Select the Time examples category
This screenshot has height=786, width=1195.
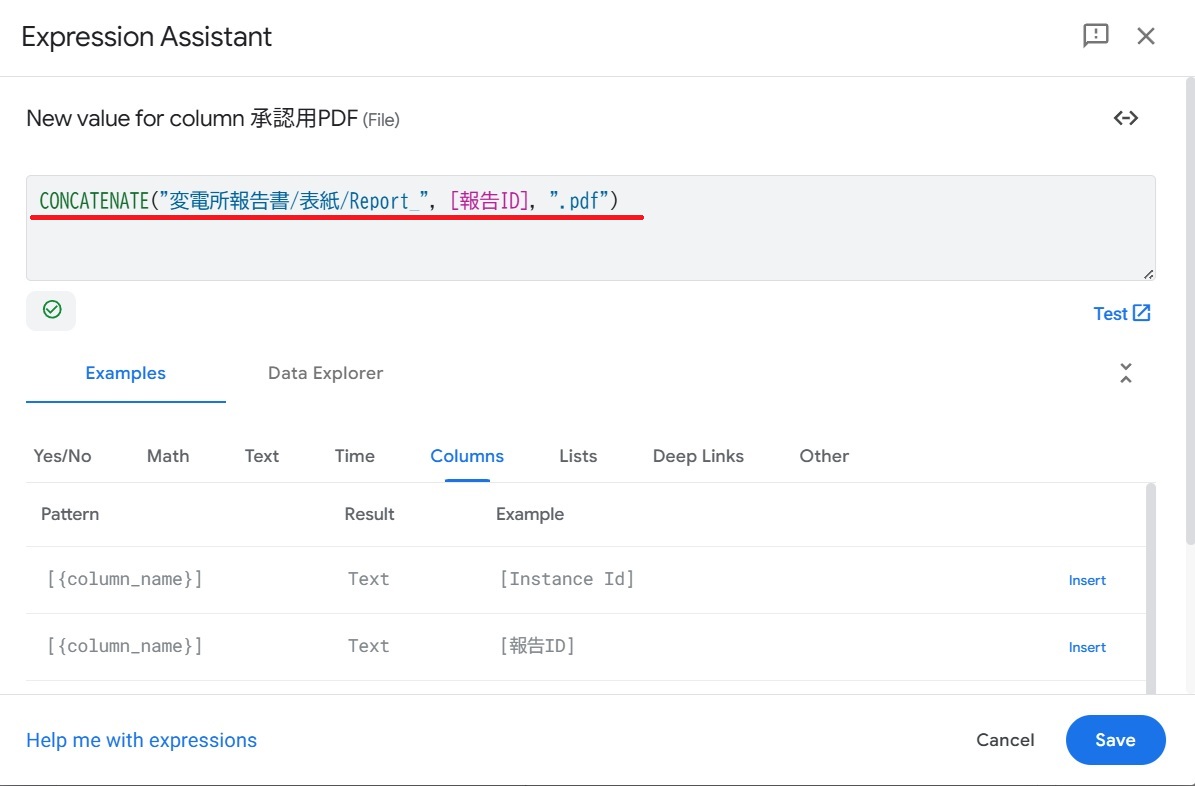[354, 456]
